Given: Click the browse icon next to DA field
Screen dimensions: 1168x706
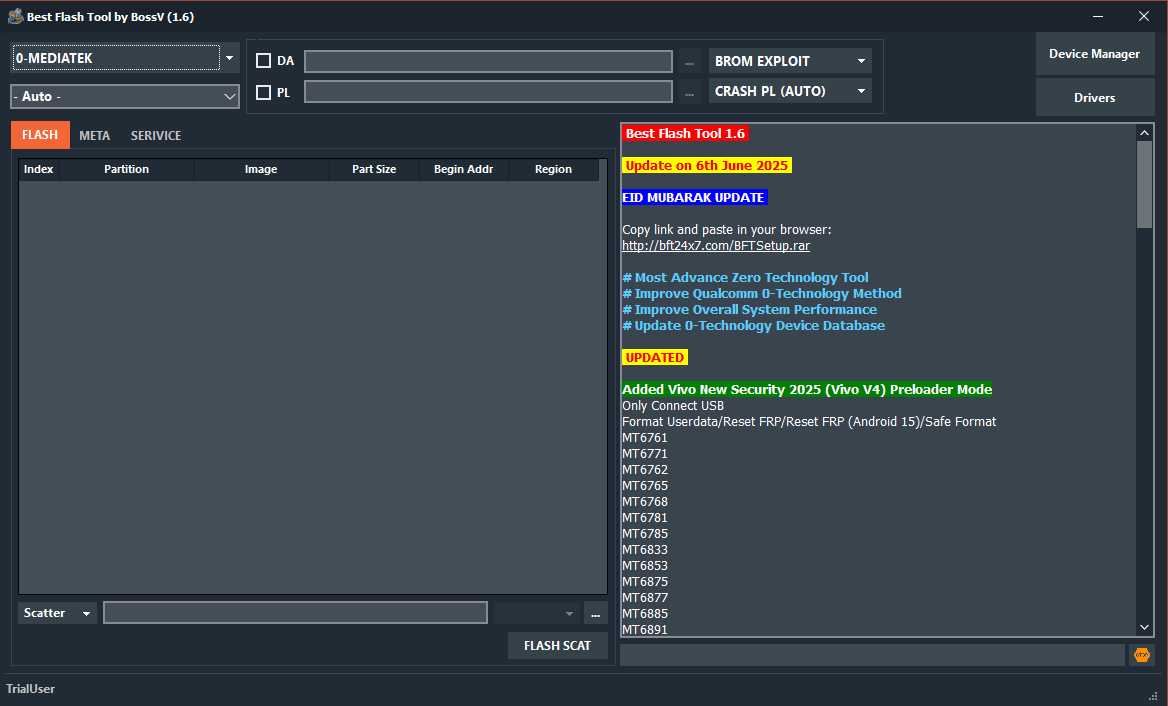Looking at the screenshot, I should point(689,61).
